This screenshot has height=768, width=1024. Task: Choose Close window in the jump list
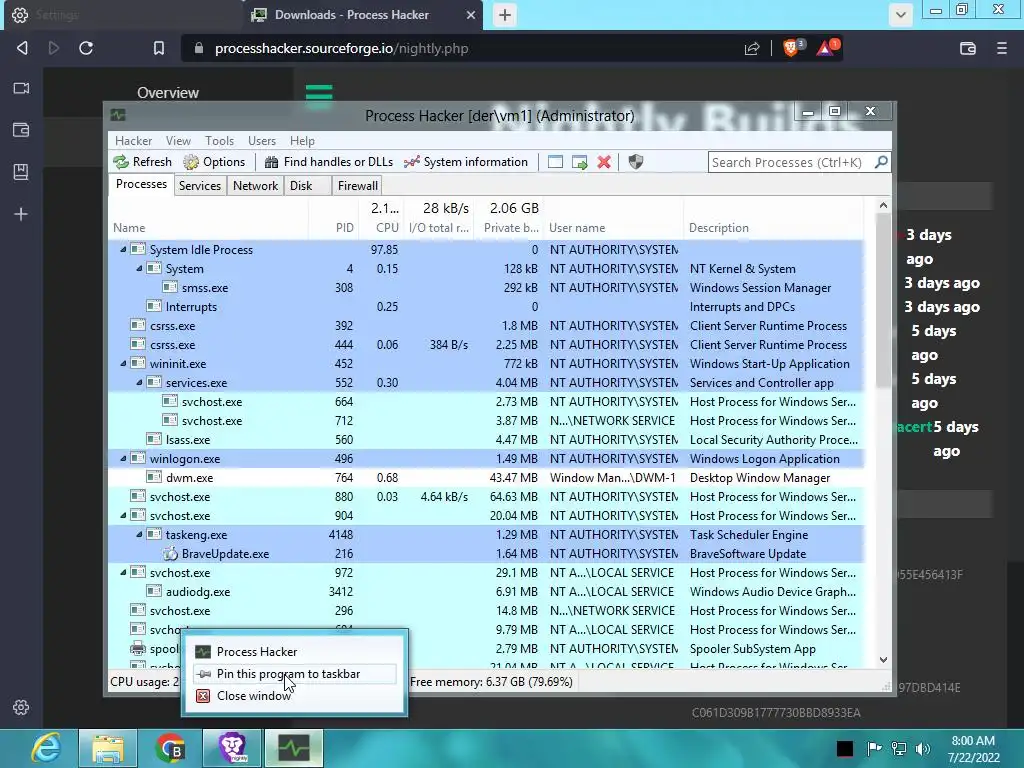[295, 696]
